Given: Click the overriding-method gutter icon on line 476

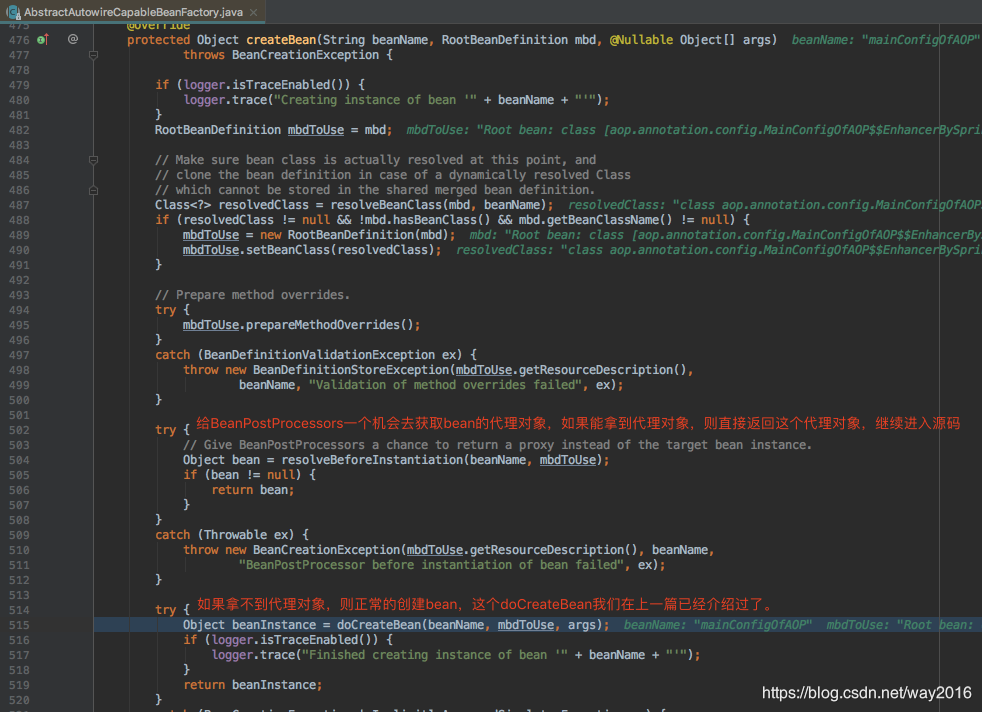Looking at the screenshot, I should coord(43,39).
